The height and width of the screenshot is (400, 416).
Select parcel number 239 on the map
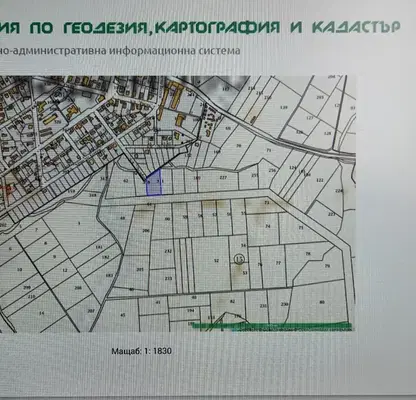coord(284,305)
